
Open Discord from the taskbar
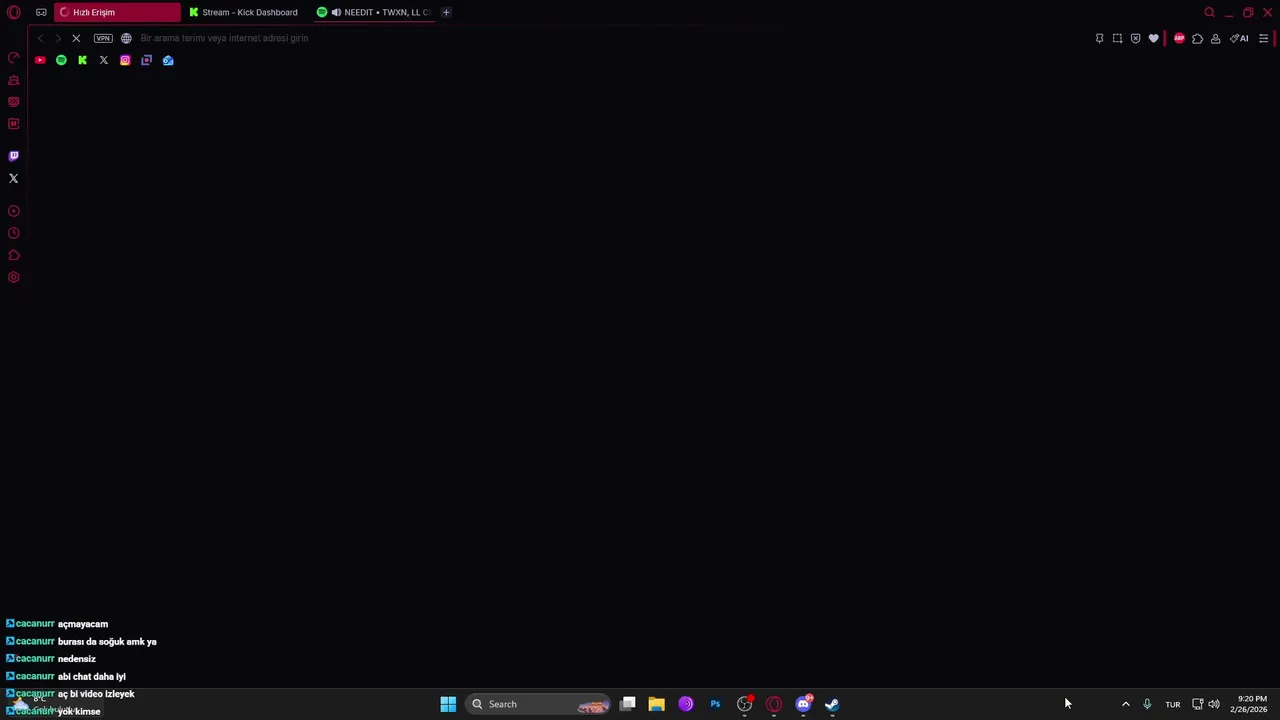(x=803, y=704)
